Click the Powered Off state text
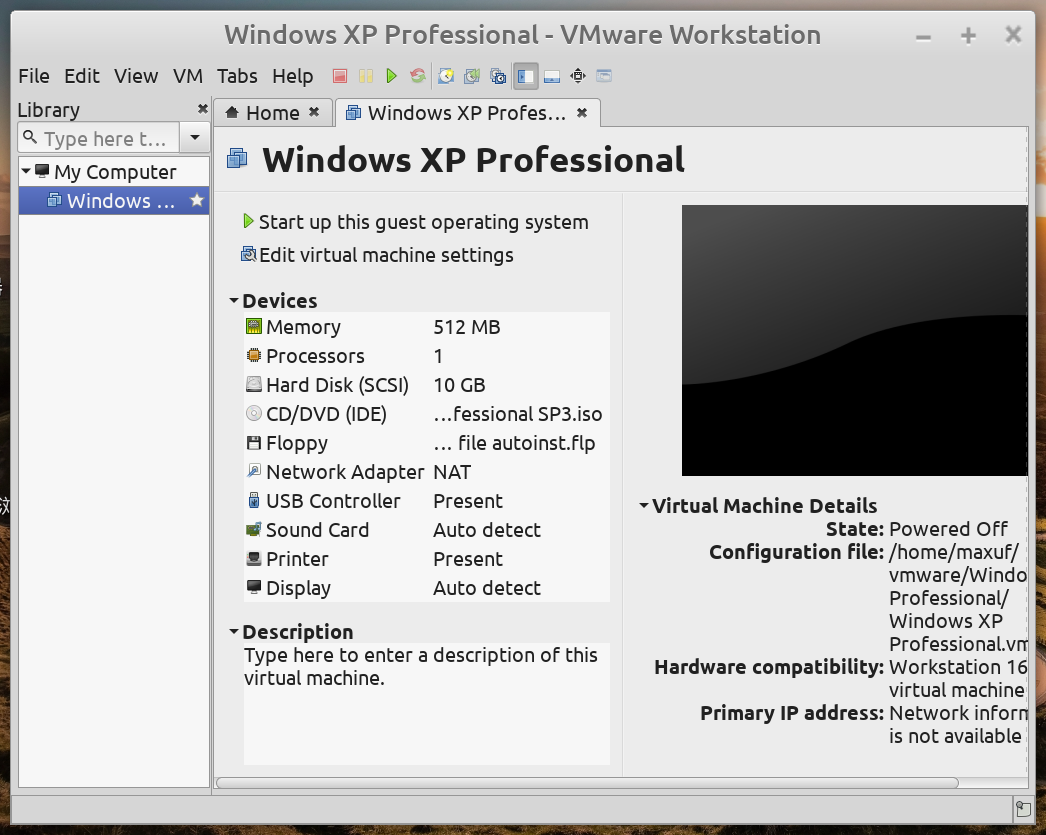The image size is (1046, 835). 948,529
